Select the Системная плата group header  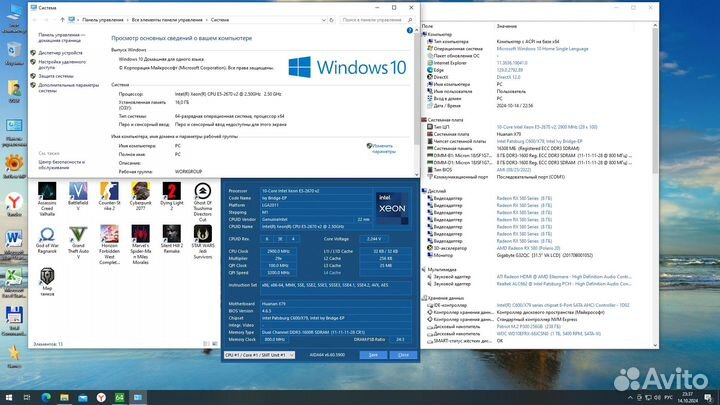coord(445,120)
